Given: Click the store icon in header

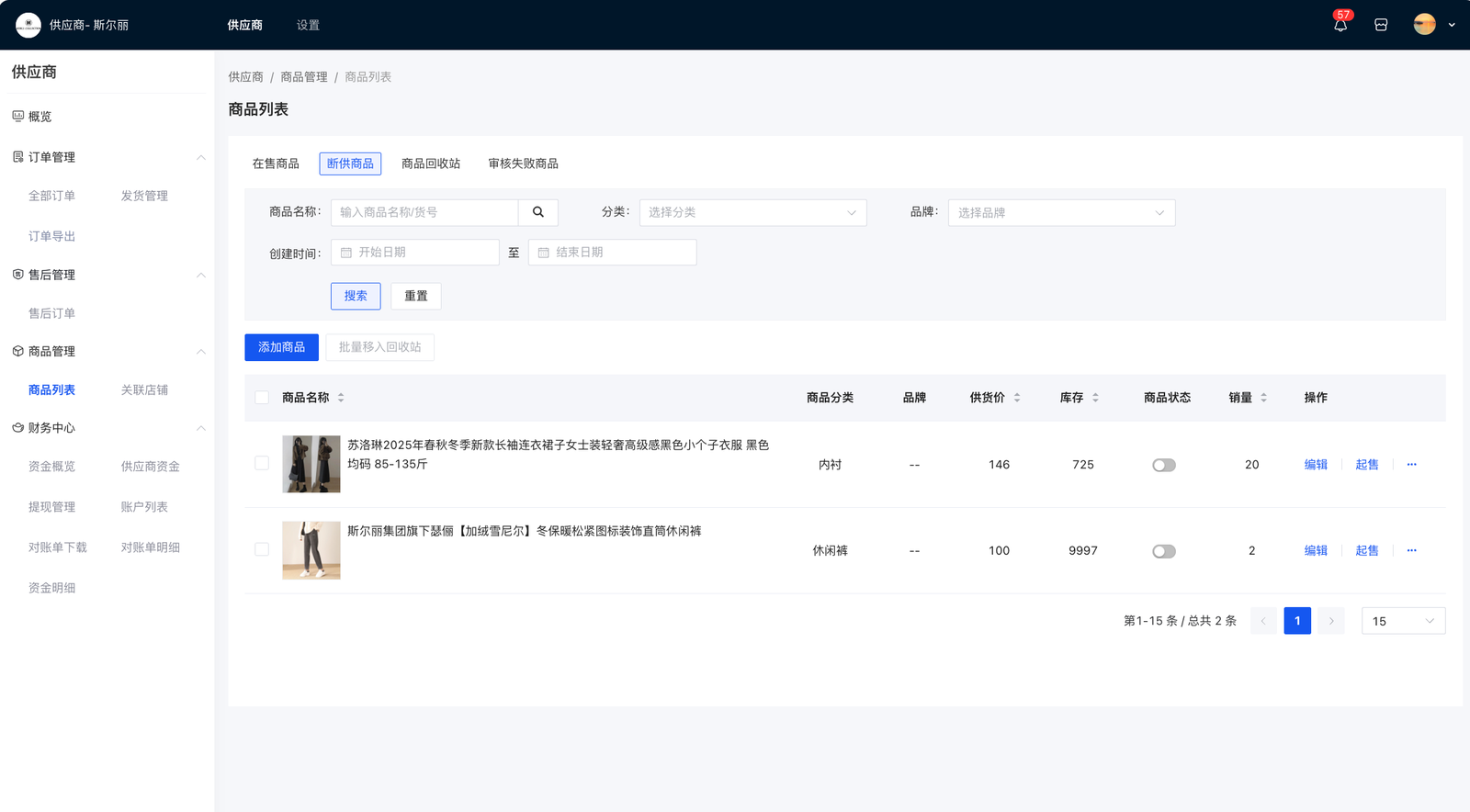Looking at the screenshot, I should pos(1381,26).
